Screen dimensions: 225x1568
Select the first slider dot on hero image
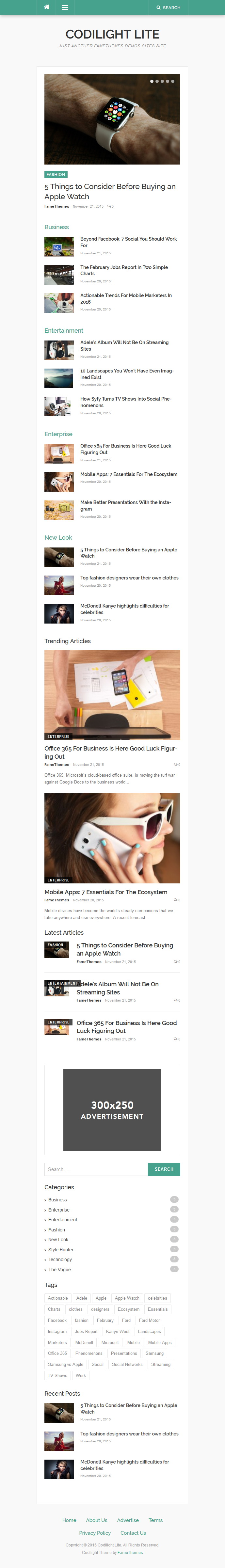(x=152, y=81)
